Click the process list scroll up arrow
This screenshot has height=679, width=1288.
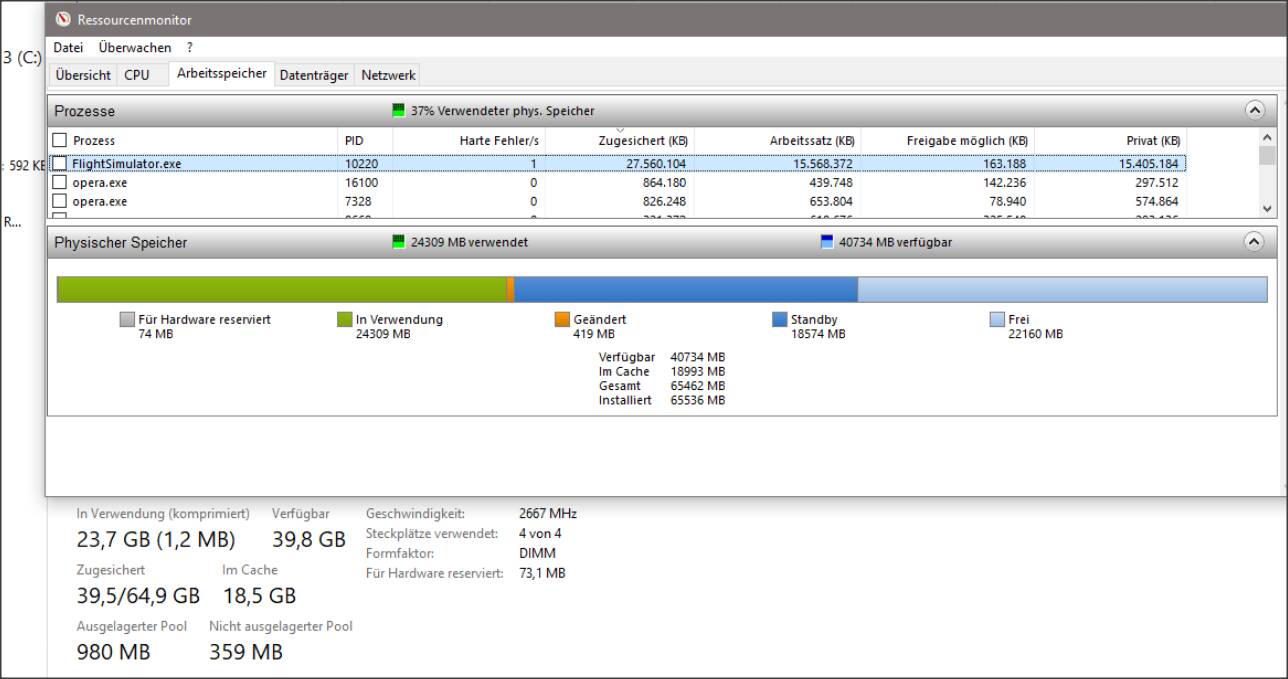point(1267,137)
